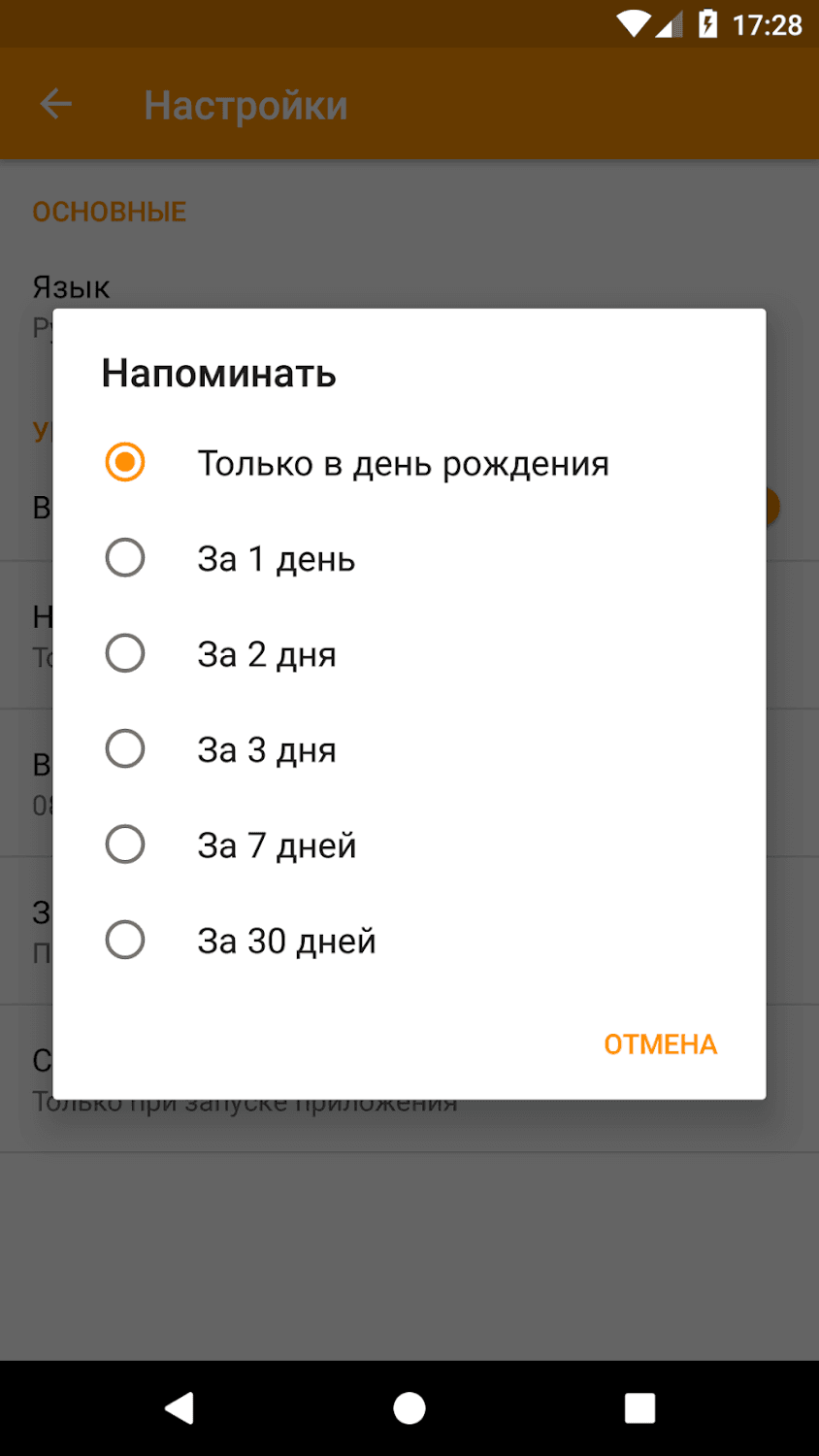Select the "За 30 дней" reminder option
The image size is (819, 1456).
point(125,940)
